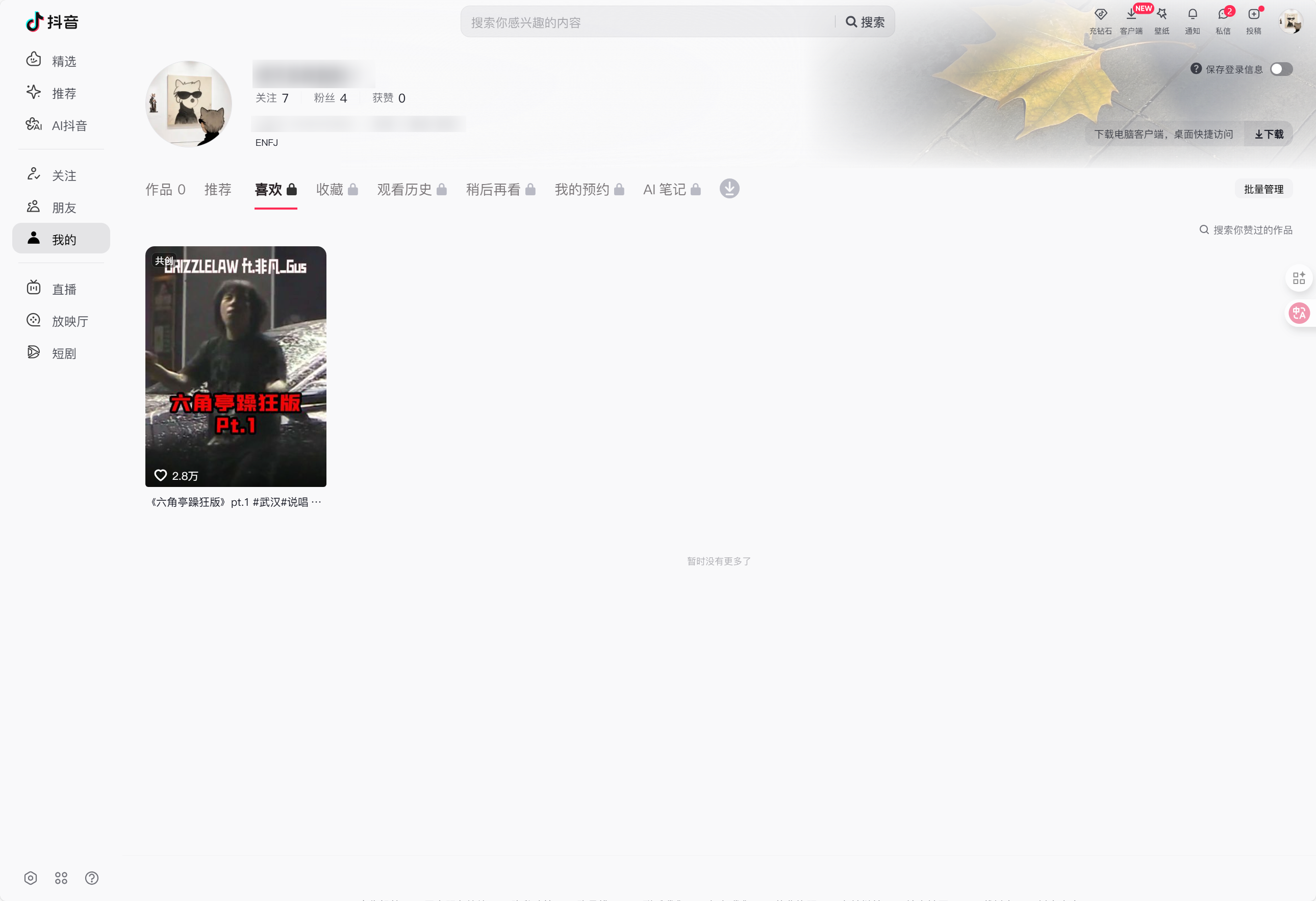The image size is (1316, 901).
Task: Switch to 喜欢 tab
Action: click(276, 189)
